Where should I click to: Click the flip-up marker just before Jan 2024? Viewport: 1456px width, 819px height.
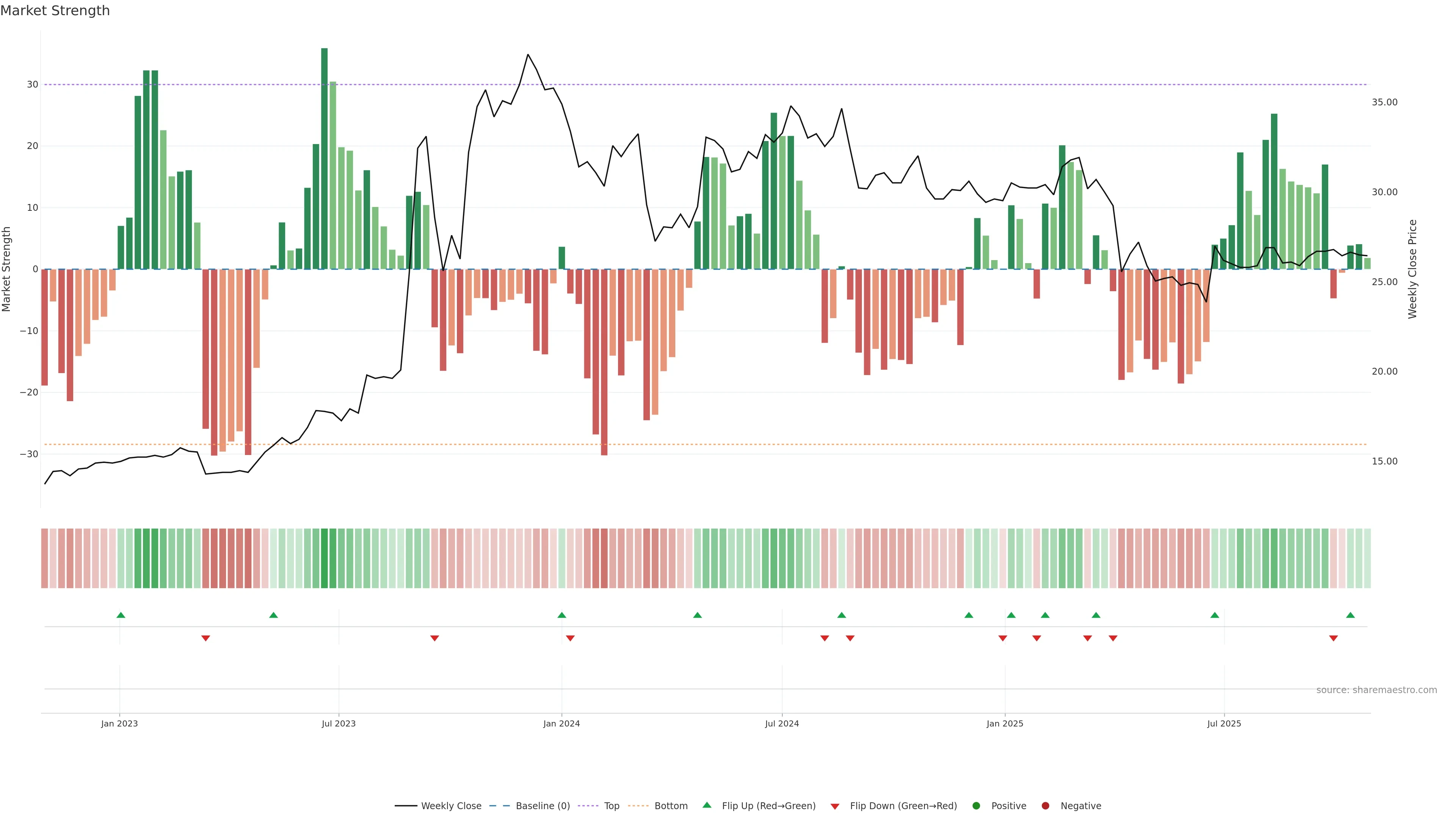click(561, 615)
